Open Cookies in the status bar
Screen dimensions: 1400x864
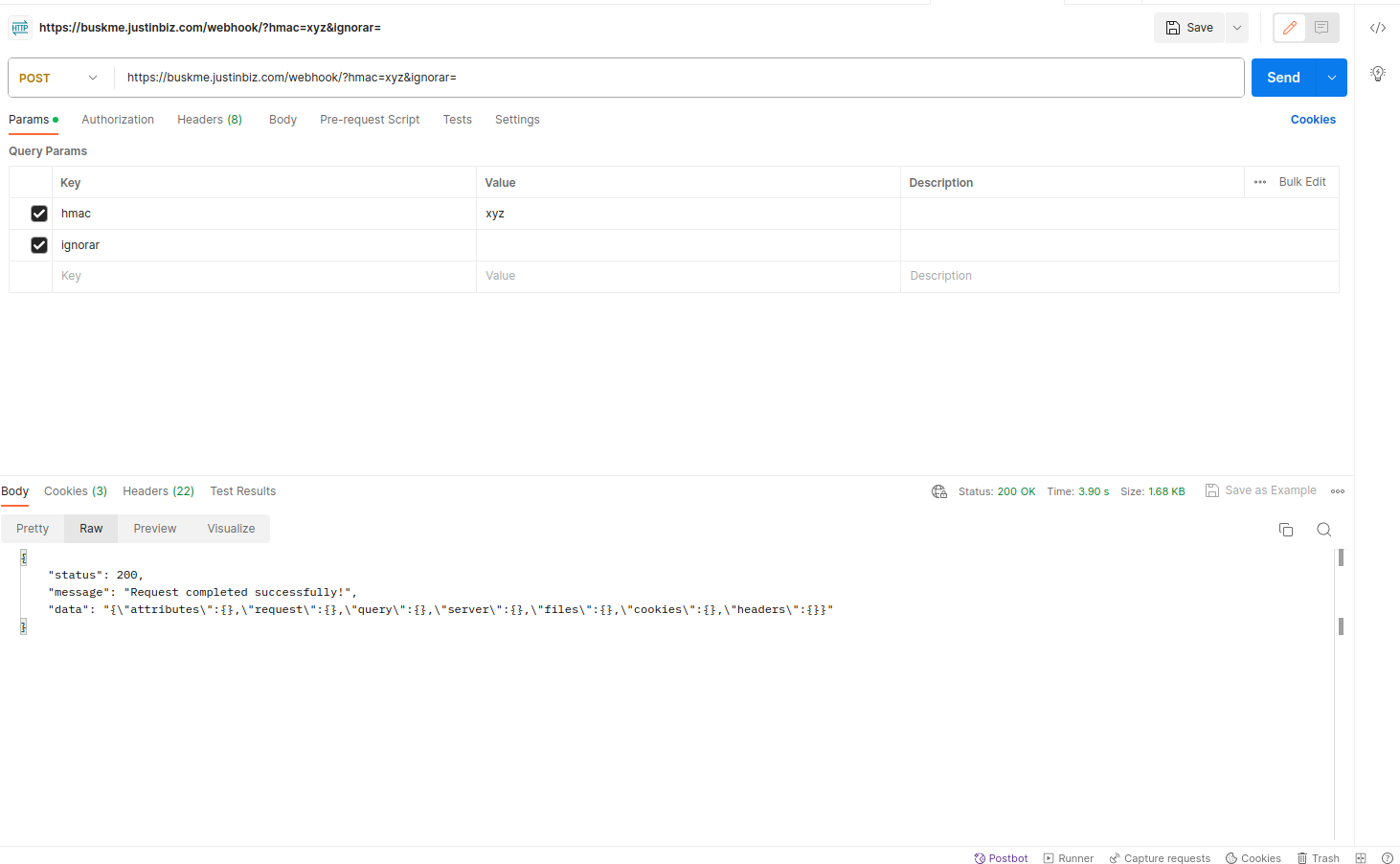[x=1253, y=858]
